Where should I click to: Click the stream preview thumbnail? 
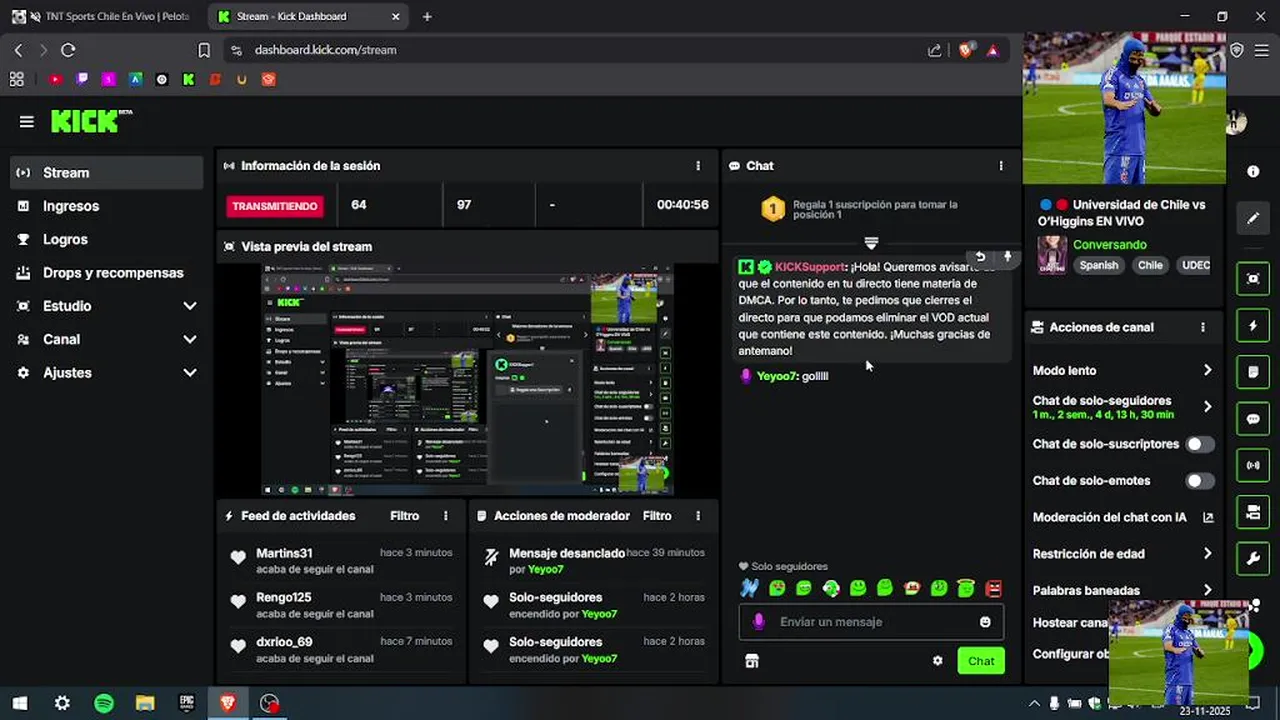(468, 380)
